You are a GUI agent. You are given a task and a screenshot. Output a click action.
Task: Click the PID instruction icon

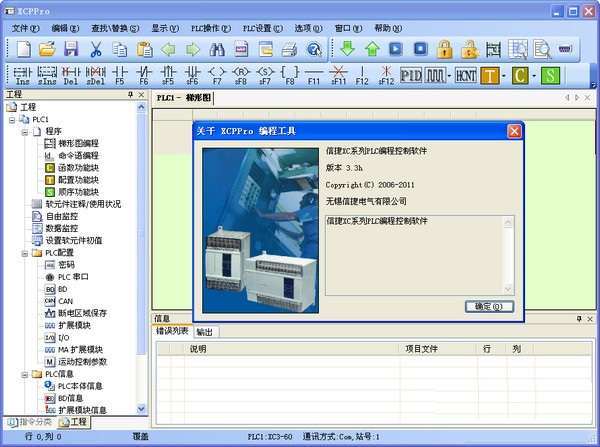coord(411,75)
